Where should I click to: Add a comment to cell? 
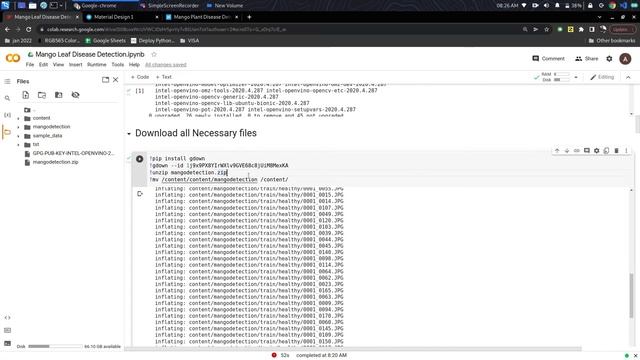587,151
